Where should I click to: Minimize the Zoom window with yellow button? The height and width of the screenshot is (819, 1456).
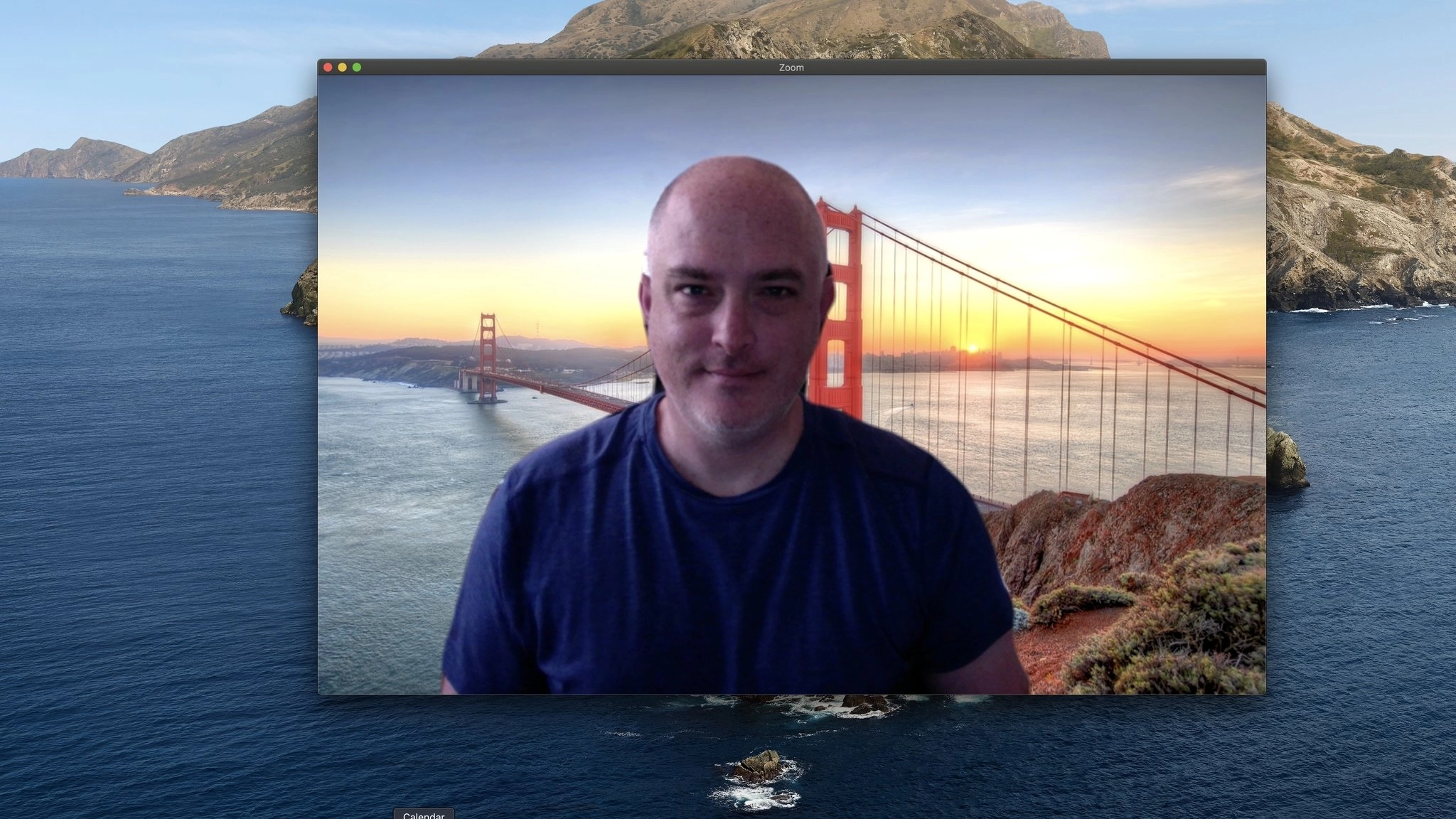click(342, 68)
